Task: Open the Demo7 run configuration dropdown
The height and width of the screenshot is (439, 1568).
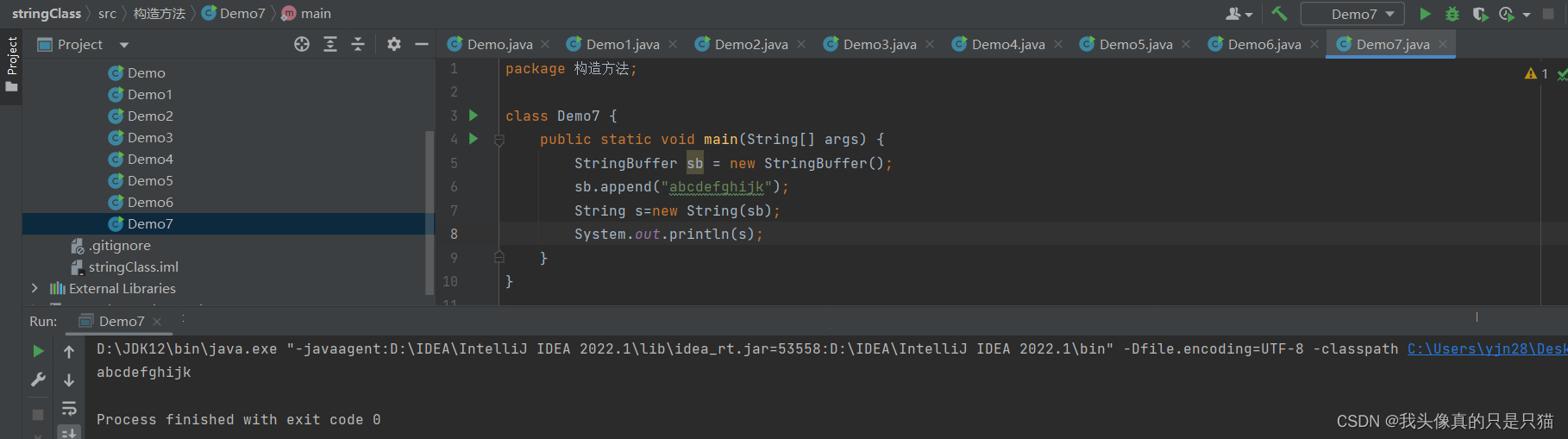Action: coord(1352,14)
